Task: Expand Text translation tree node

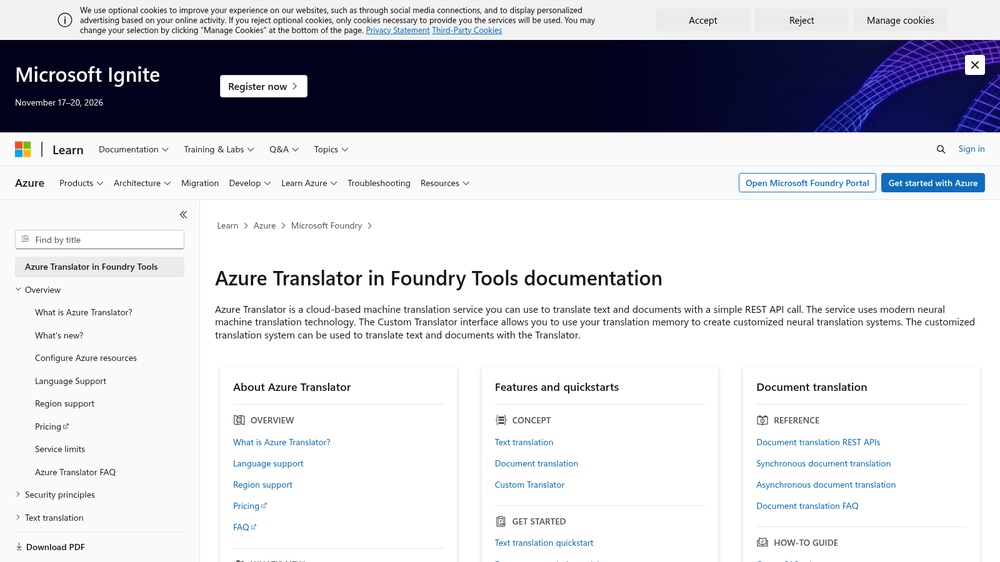Action: pyautogui.click(x=18, y=517)
